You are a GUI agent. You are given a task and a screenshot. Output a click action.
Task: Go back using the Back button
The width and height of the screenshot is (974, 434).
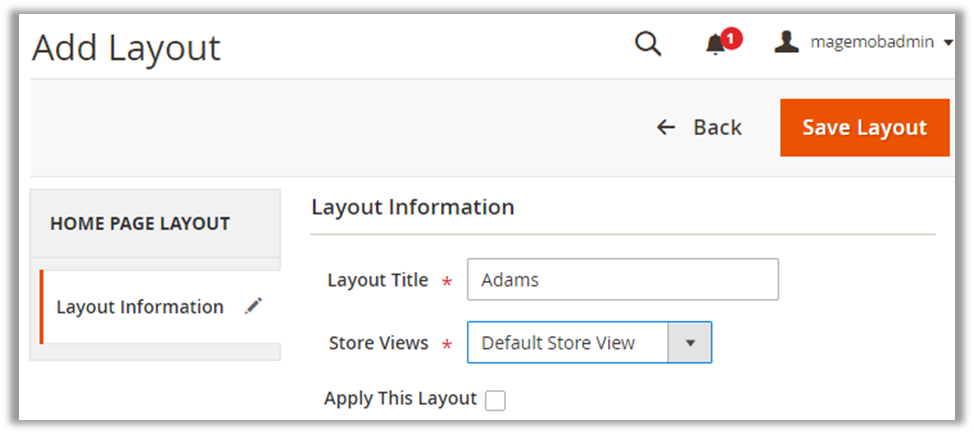pos(700,127)
